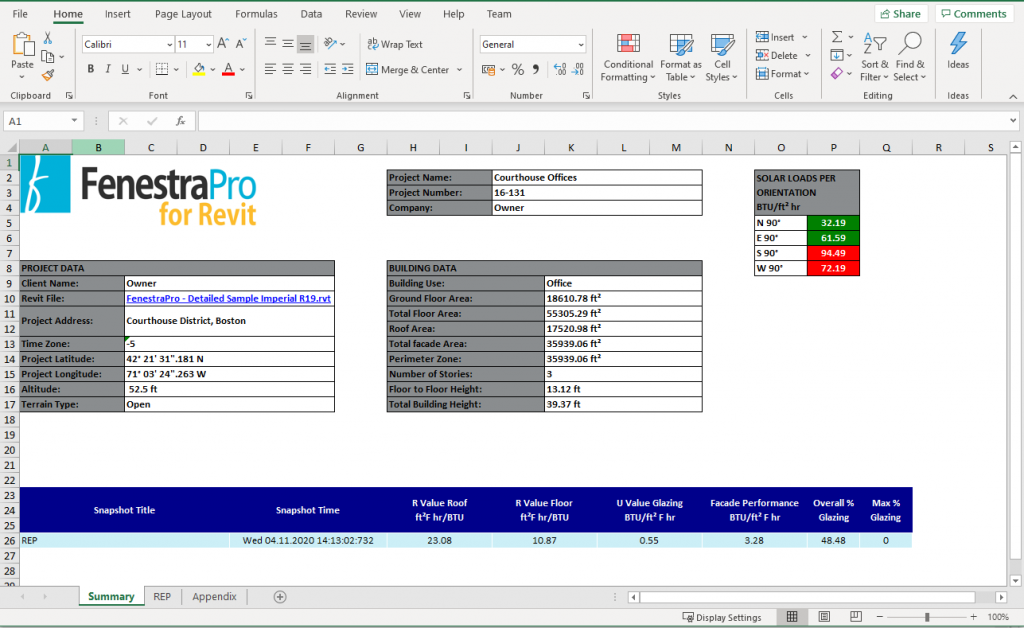Apply Percent style
This screenshot has height=628, width=1024.
tap(518, 69)
